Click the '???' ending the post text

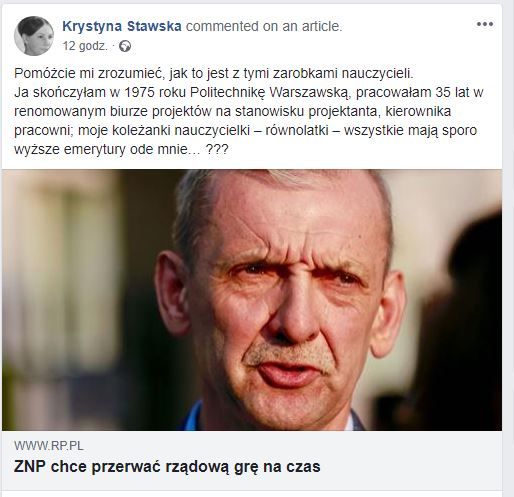[x=217, y=149]
